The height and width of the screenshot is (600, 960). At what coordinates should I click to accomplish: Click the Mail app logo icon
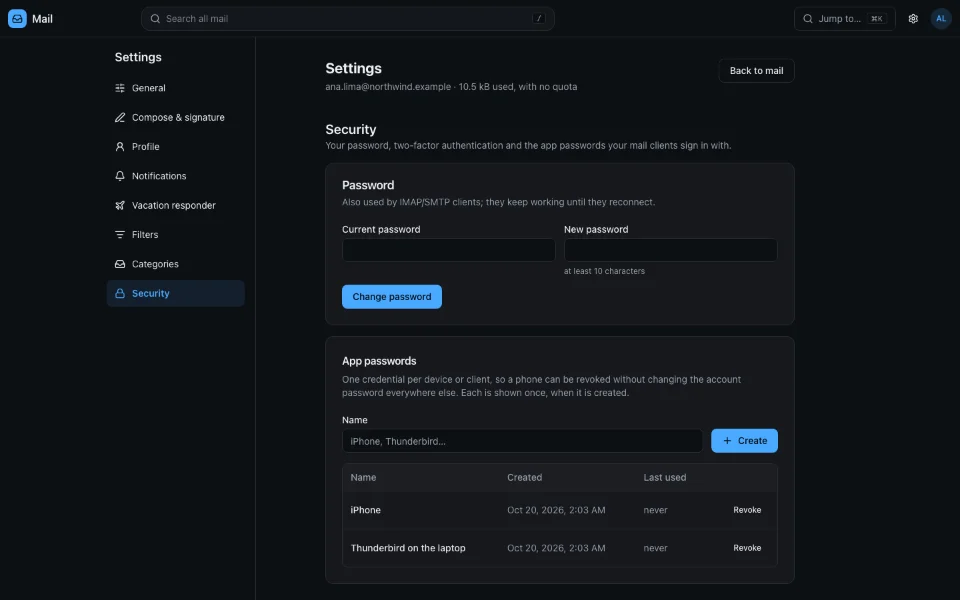pos(17,18)
